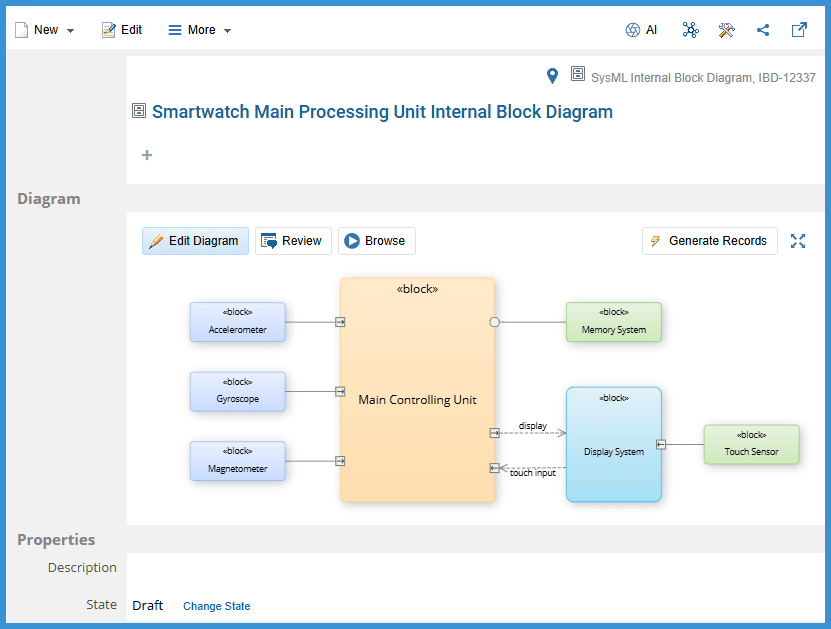This screenshot has width=831, height=629.
Task: Open record in new window icon
Action: pyautogui.click(x=799, y=30)
